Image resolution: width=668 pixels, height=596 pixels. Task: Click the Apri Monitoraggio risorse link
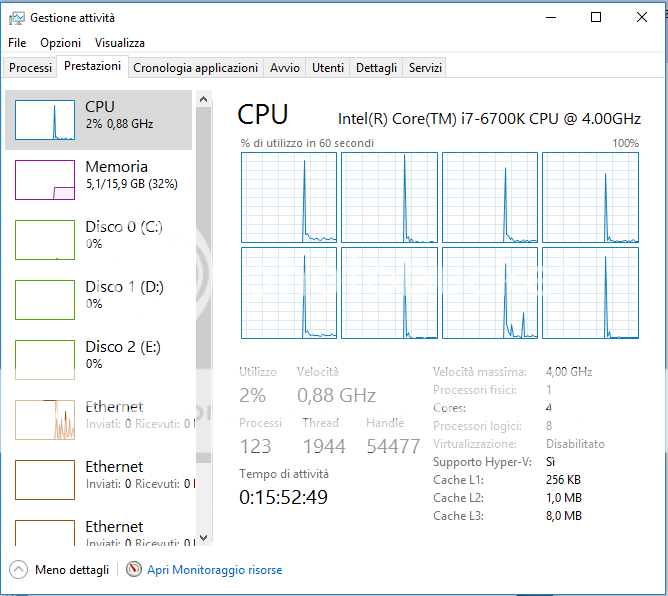coord(214,570)
